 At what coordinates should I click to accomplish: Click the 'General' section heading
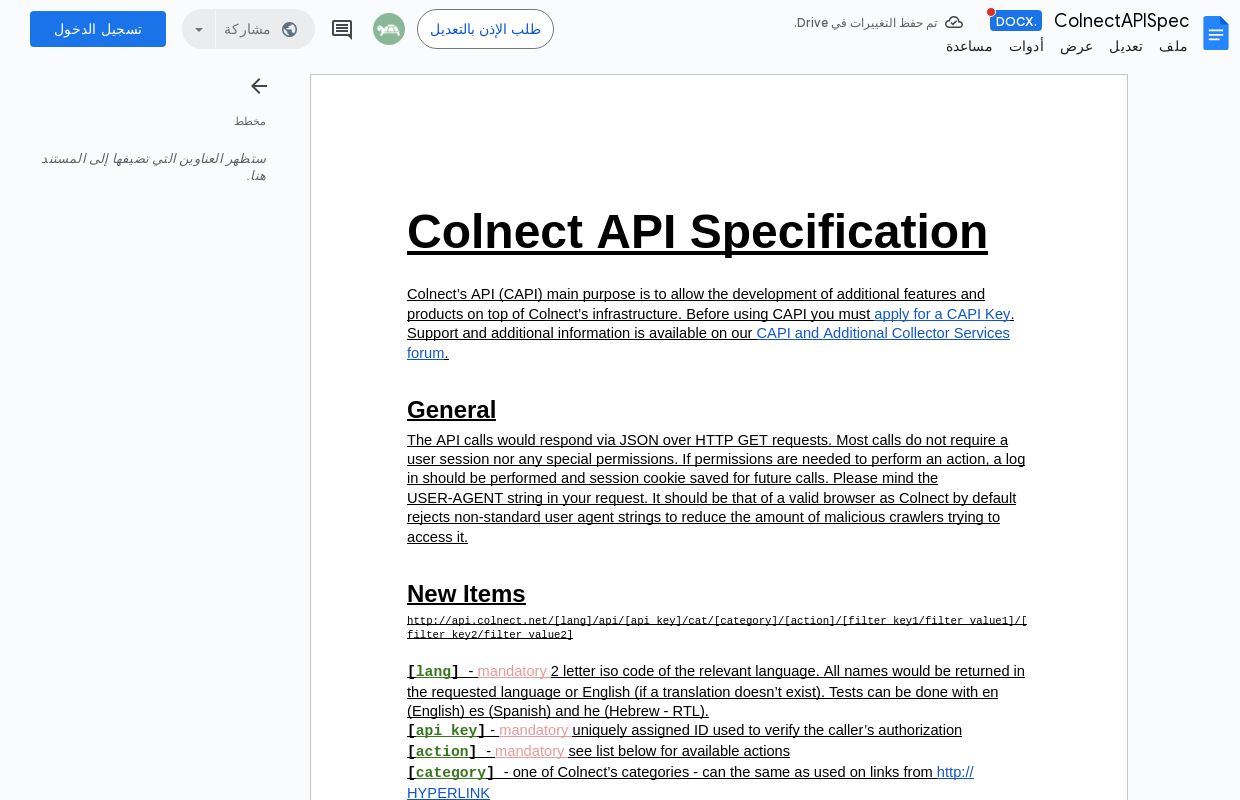tap(451, 410)
